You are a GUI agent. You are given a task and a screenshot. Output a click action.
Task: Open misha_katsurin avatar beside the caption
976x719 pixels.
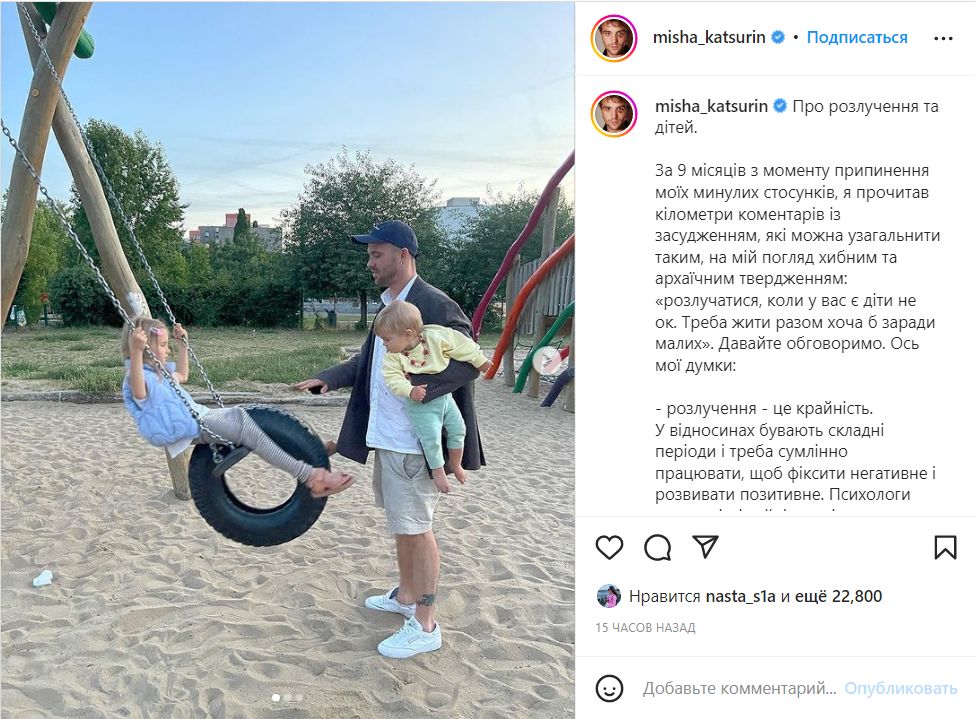[614, 114]
